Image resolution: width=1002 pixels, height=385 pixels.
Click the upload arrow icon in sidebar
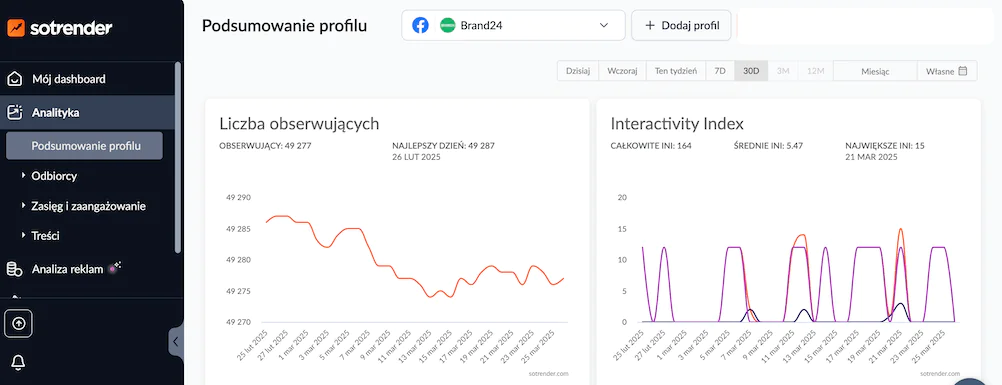[19, 323]
